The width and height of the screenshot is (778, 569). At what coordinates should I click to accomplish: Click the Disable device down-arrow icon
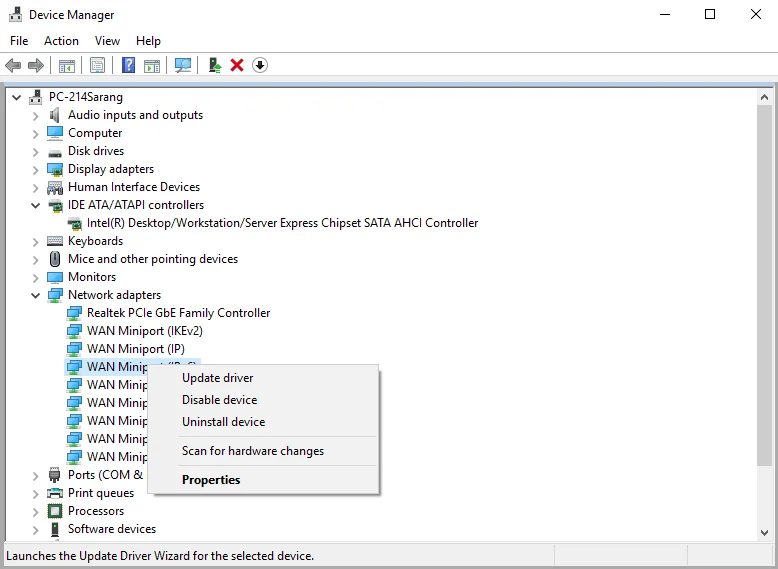click(260, 65)
